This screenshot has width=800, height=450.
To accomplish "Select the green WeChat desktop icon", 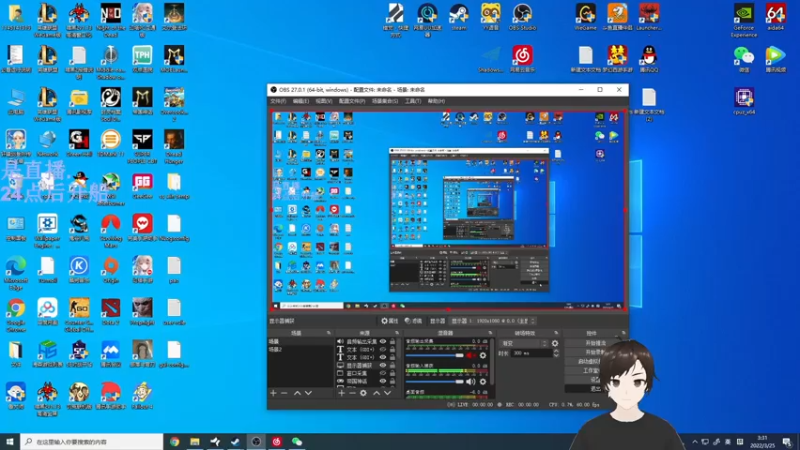I will pos(744,59).
